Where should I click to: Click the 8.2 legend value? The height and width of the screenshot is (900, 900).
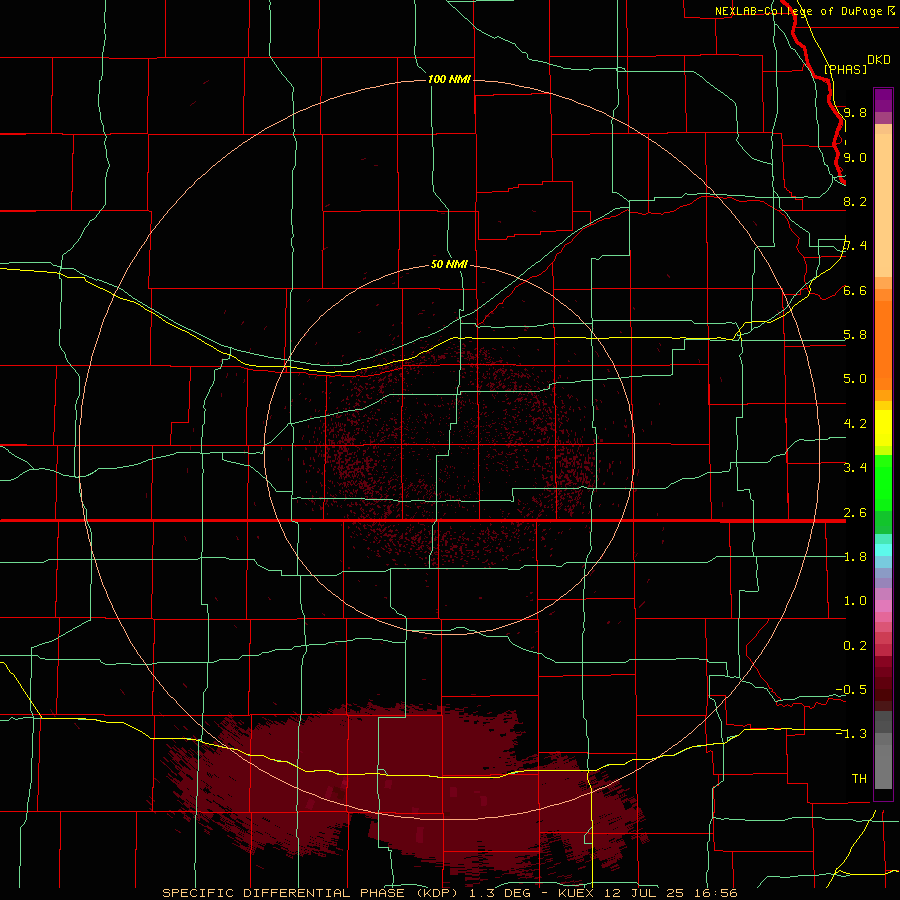pyautogui.click(x=855, y=201)
